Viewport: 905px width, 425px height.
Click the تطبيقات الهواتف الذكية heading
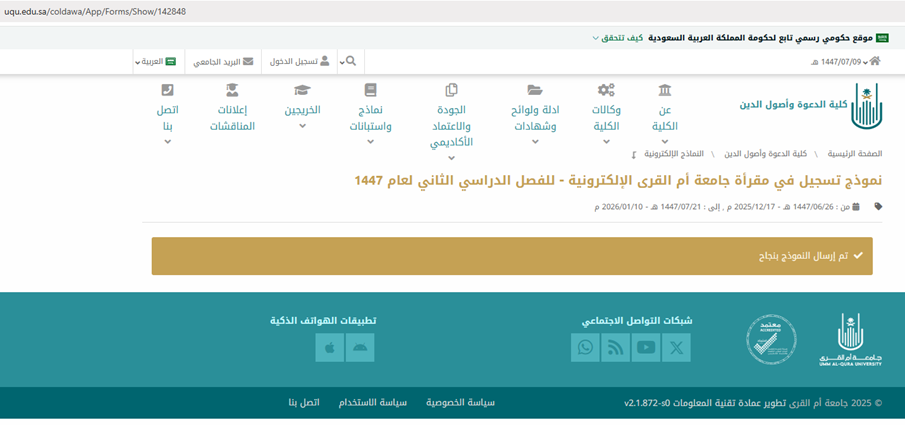pos(323,320)
